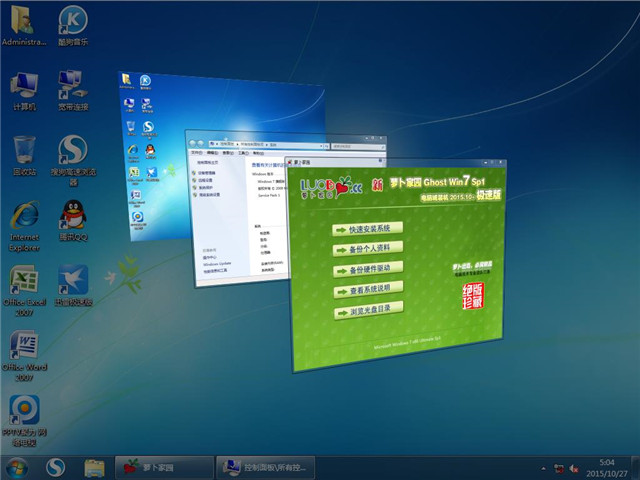Click 查看系统说明 button in green window
This screenshot has height=480, width=640.
click(369, 290)
